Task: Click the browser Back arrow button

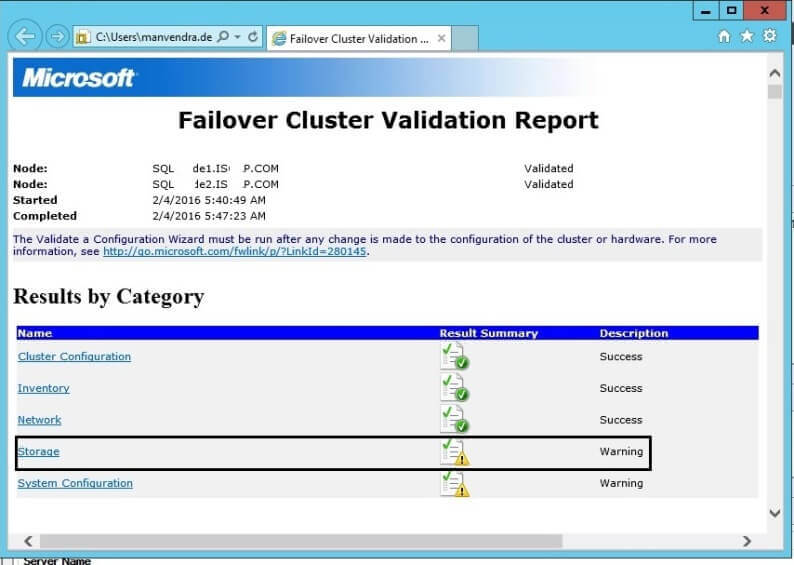Action: (24, 37)
